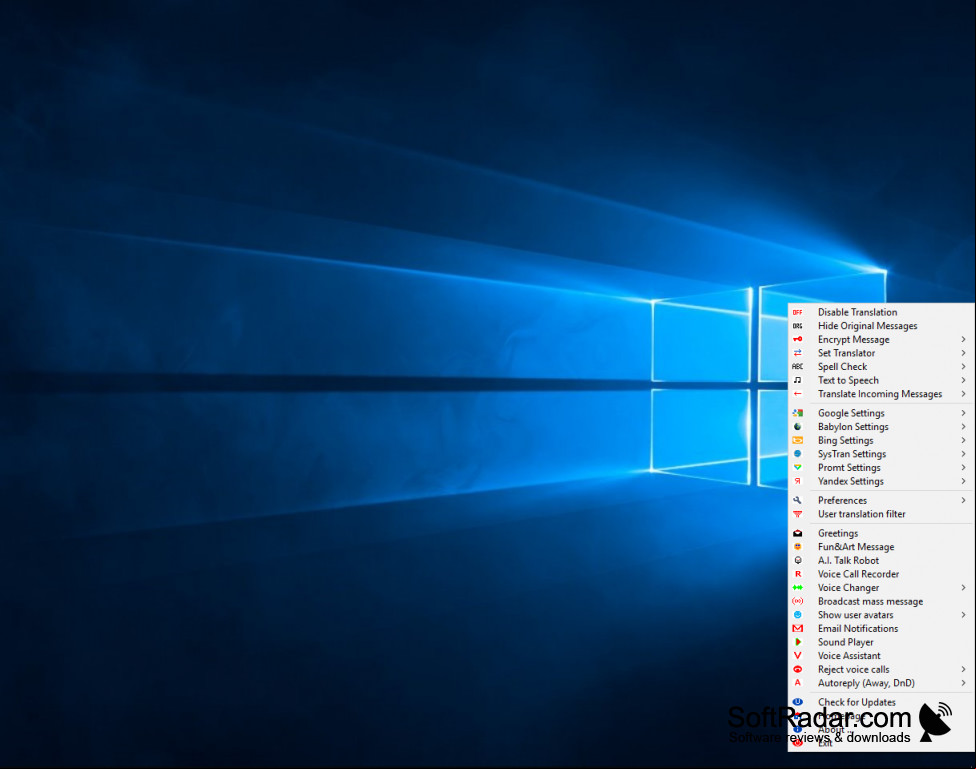976x769 pixels.
Task: Open User translation filter
Action: (880, 514)
